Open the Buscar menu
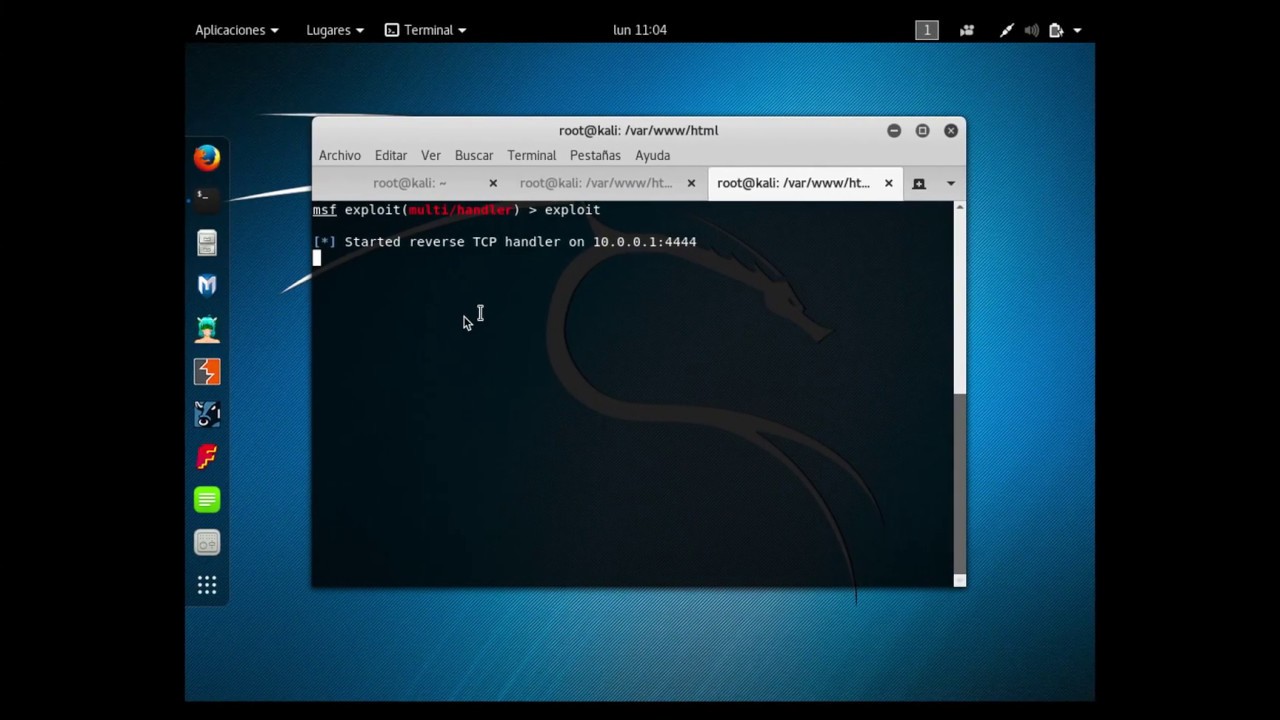The width and height of the screenshot is (1280, 720). (x=474, y=155)
